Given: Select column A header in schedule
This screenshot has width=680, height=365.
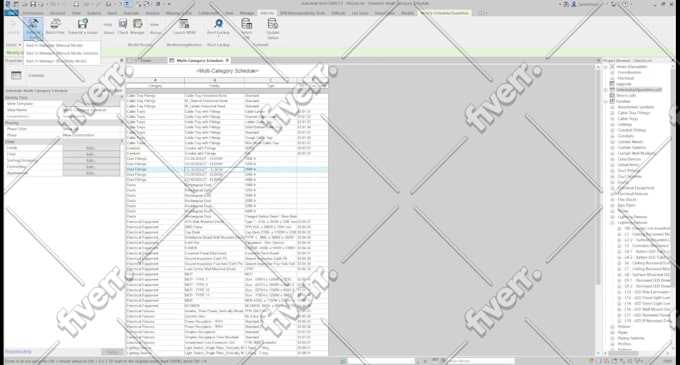Looking at the screenshot, I should 155,80.
